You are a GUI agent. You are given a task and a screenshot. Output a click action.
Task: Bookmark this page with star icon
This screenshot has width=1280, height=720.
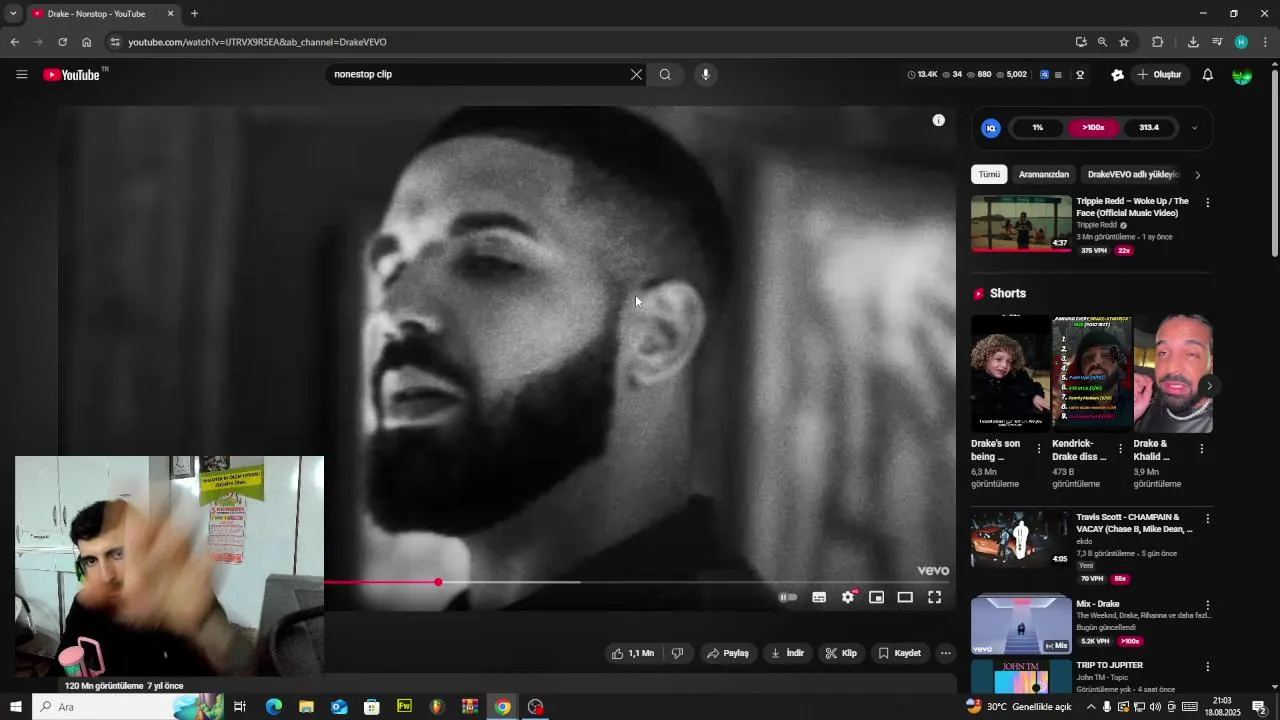point(1124,42)
